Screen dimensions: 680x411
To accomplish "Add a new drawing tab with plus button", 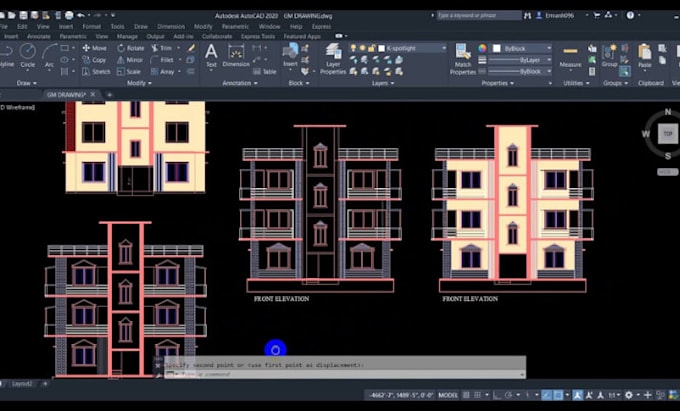I will 109,95.
